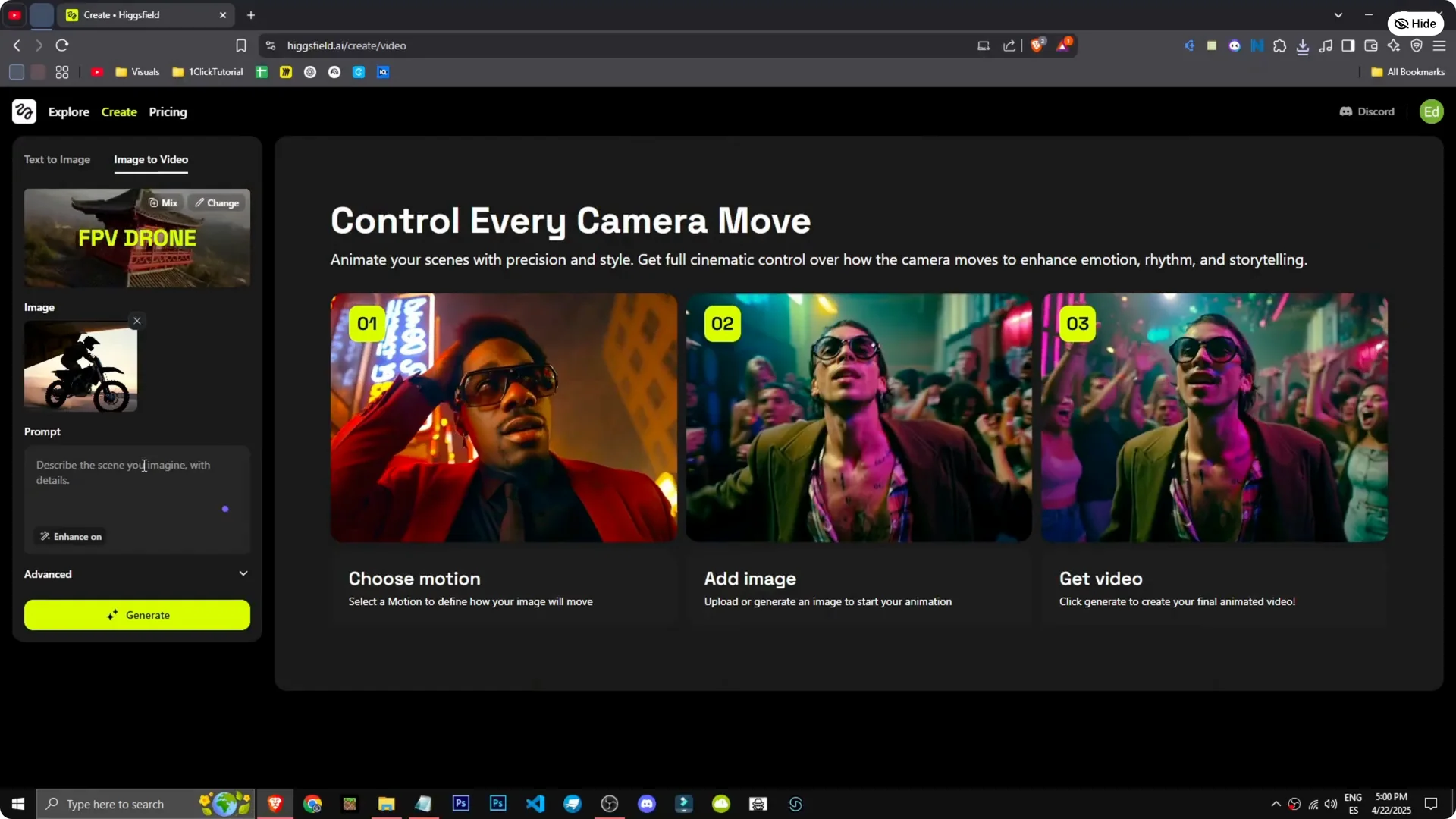Toggle the Enhance on prompt option
Image resolution: width=1456 pixels, height=819 pixels.
coord(70,536)
